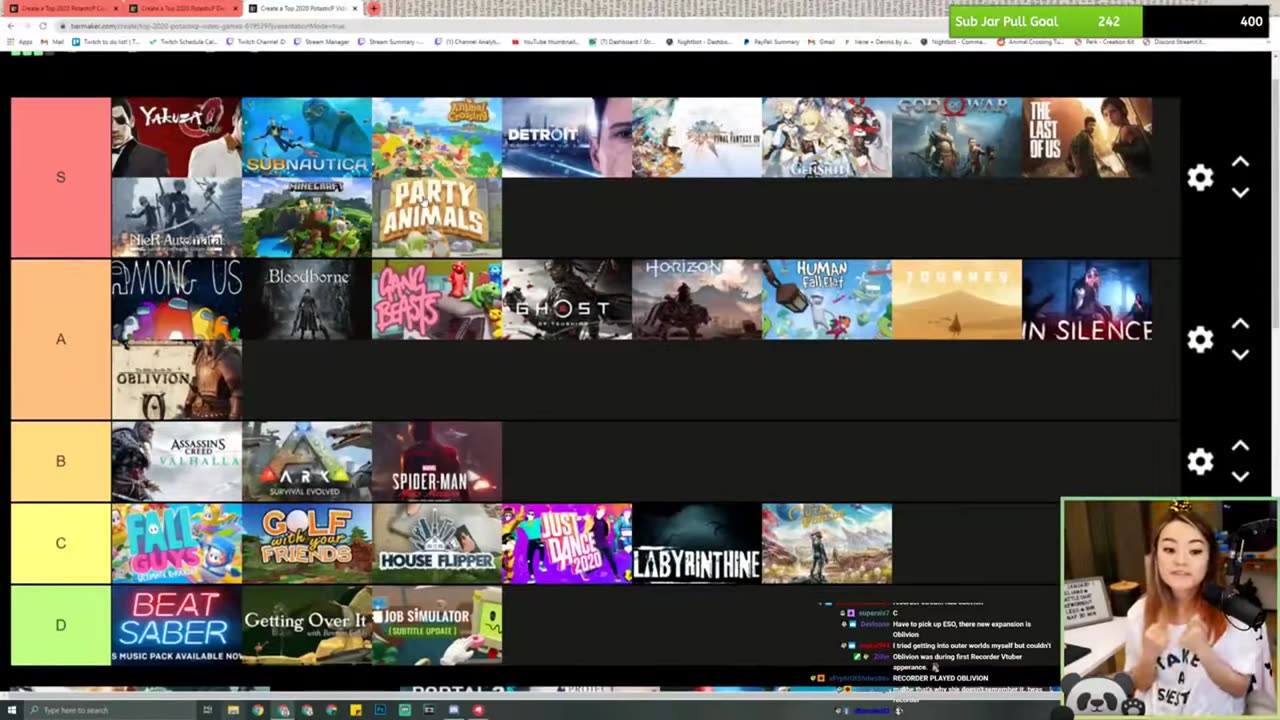1280x720 pixels.
Task: Select the Journey game tile
Action: click(x=957, y=300)
